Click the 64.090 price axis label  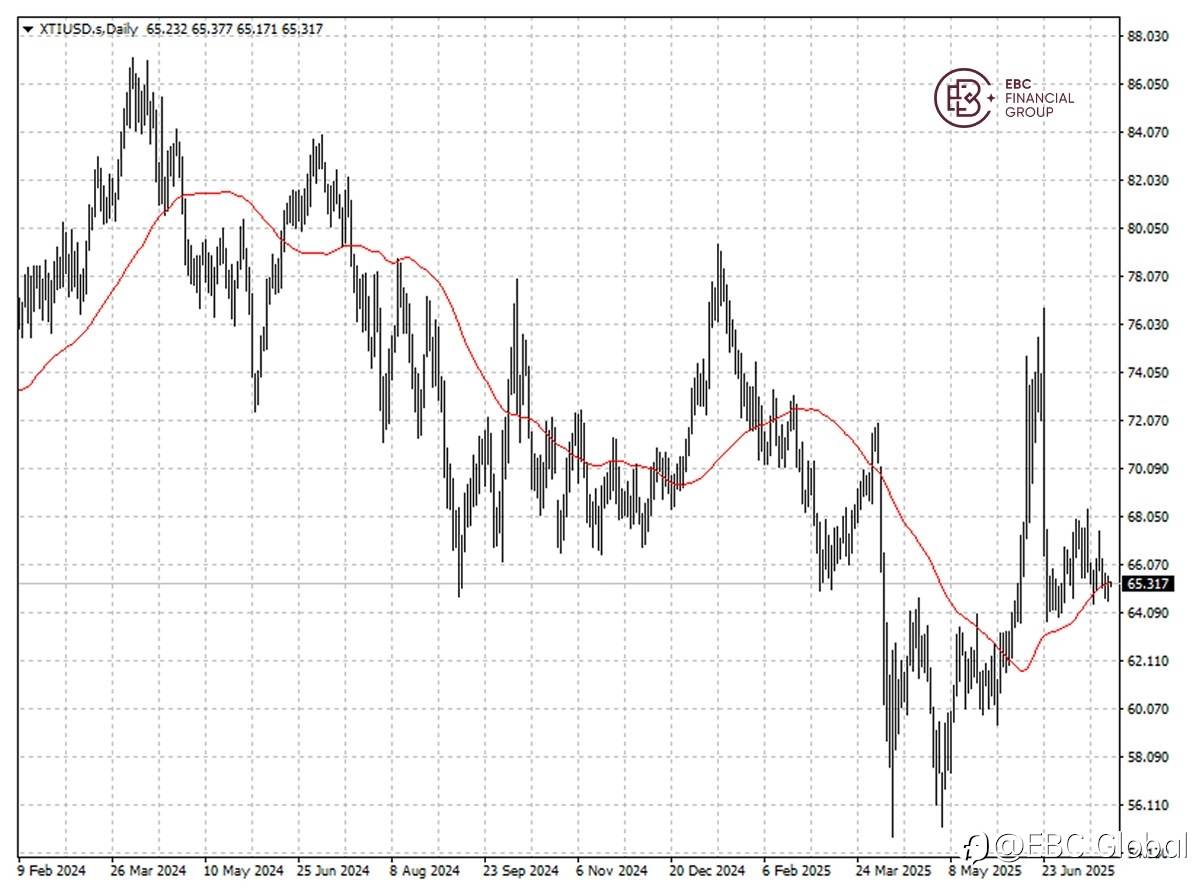tap(1148, 612)
